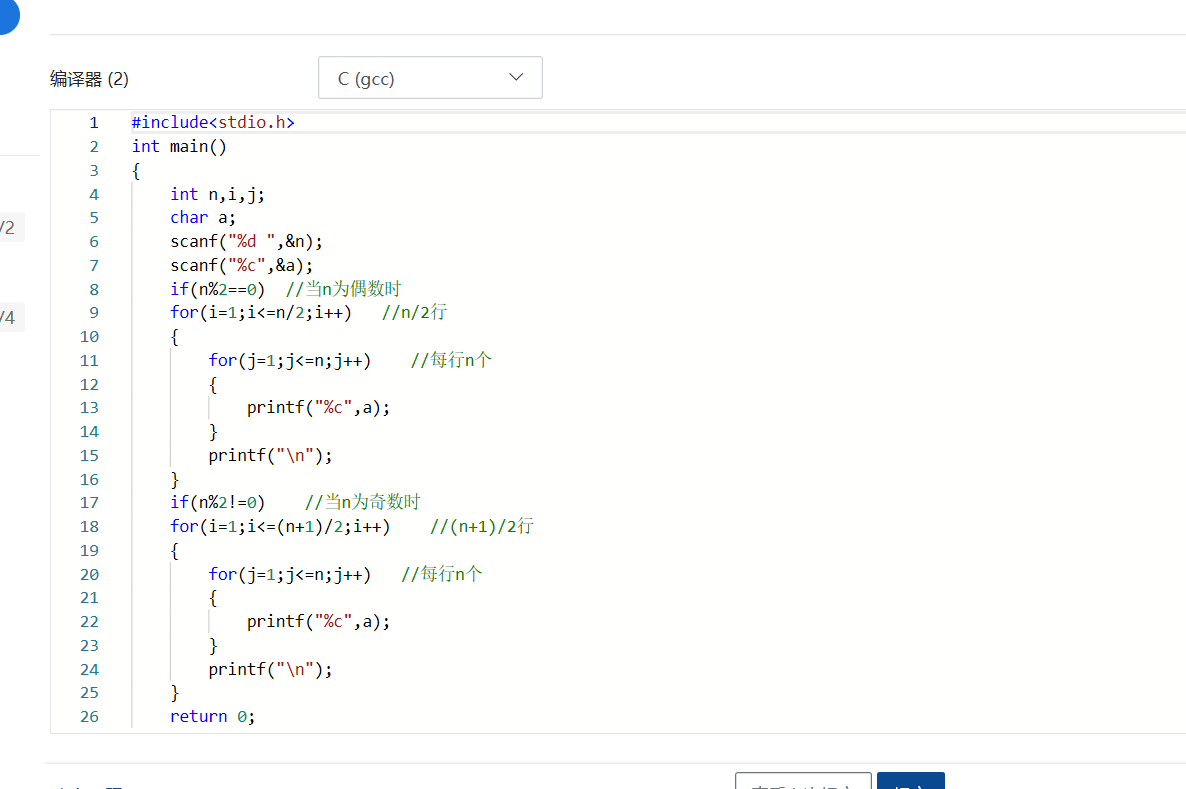Click the printf("\n"); statement on line 24
The height and width of the screenshot is (789, 1186).
point(270,669)
